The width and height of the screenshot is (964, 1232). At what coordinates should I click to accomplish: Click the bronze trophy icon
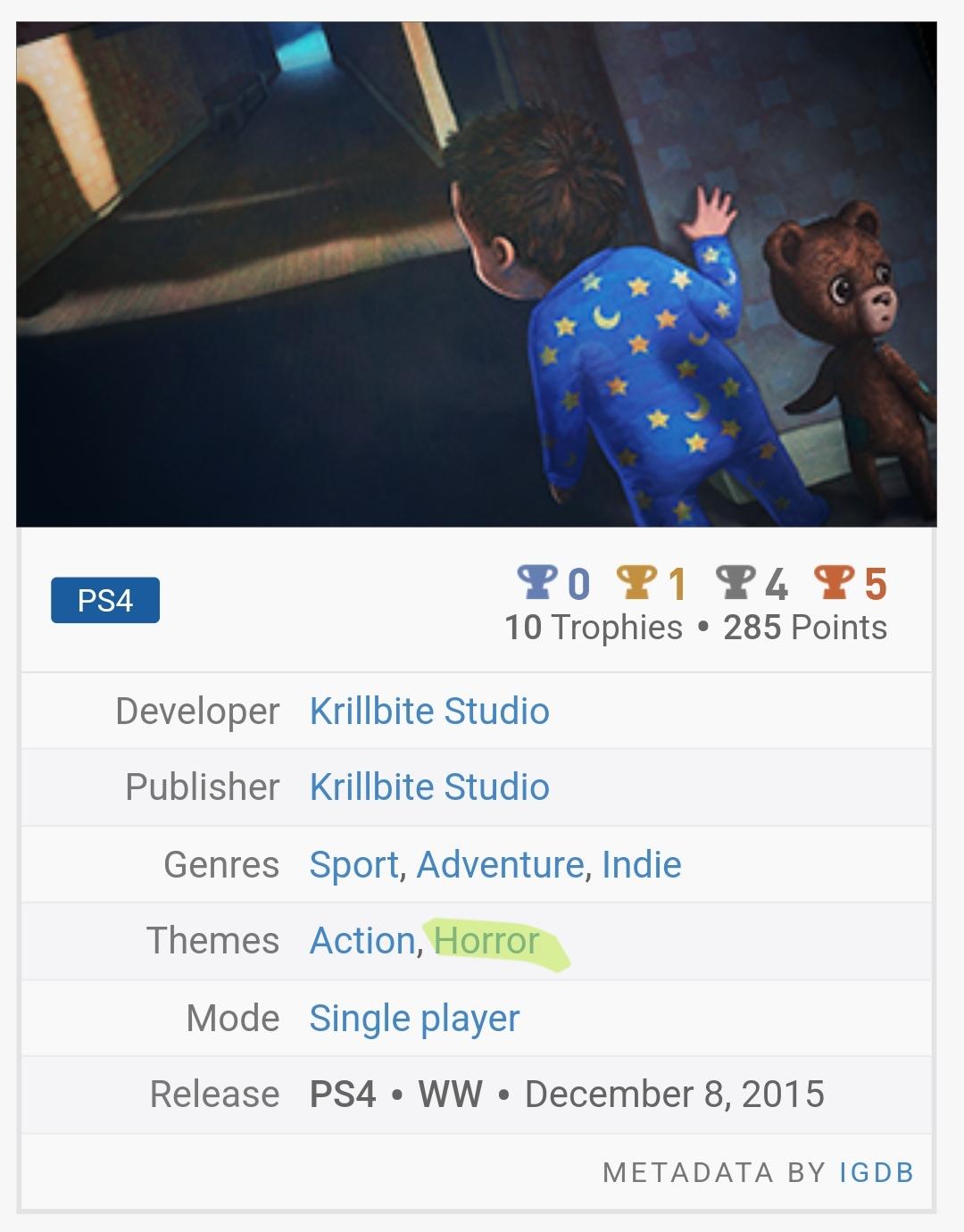click(835, 582)
